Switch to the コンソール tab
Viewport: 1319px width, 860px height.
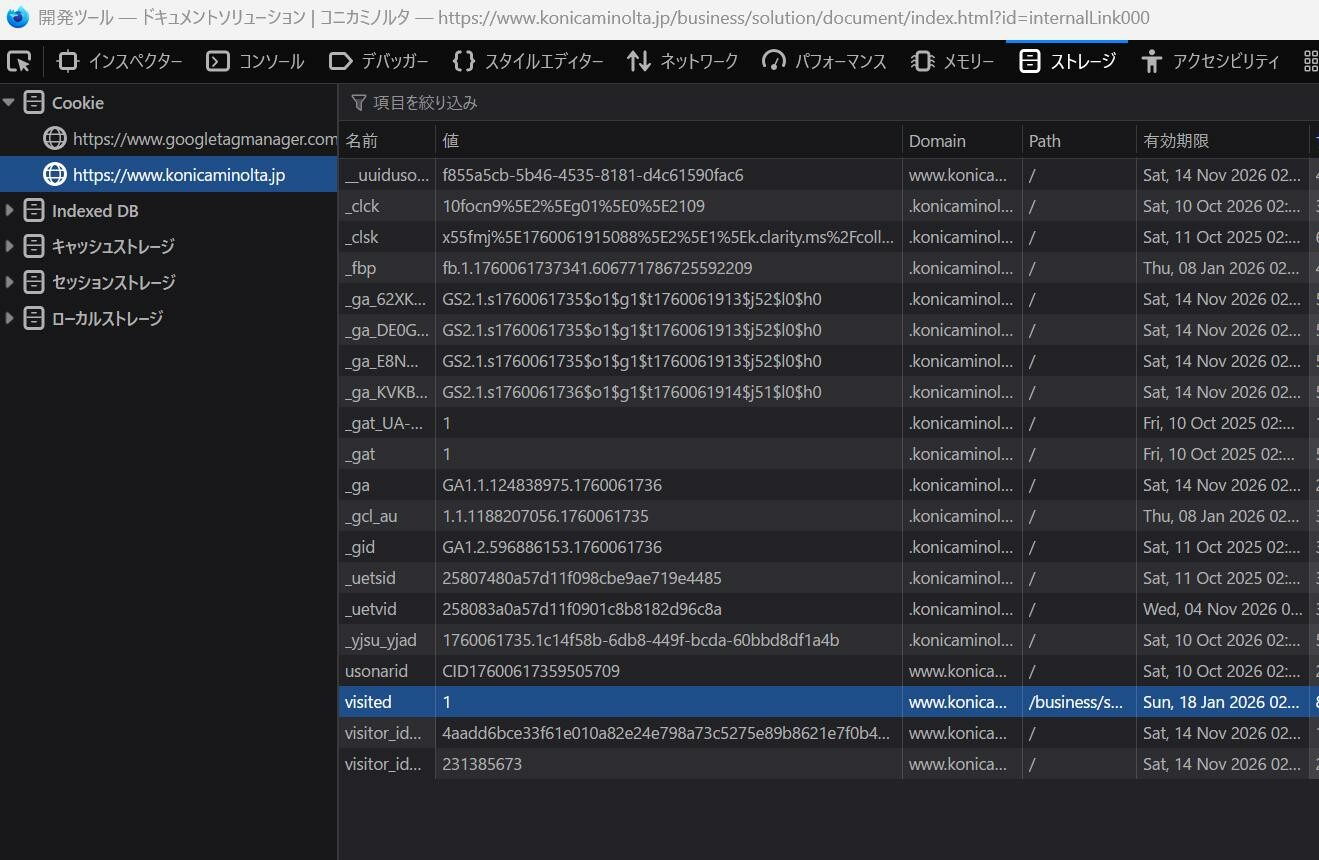click(255, 61)
